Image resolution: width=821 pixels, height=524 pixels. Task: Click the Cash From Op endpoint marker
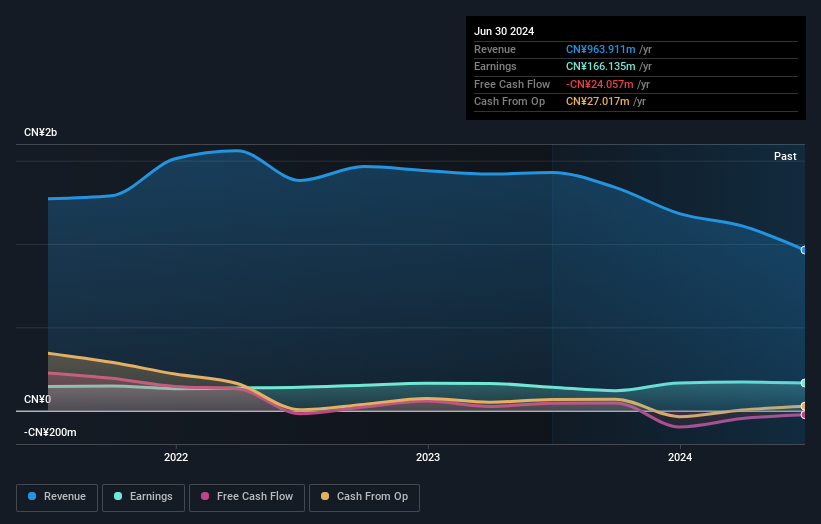tap(804, 406)
